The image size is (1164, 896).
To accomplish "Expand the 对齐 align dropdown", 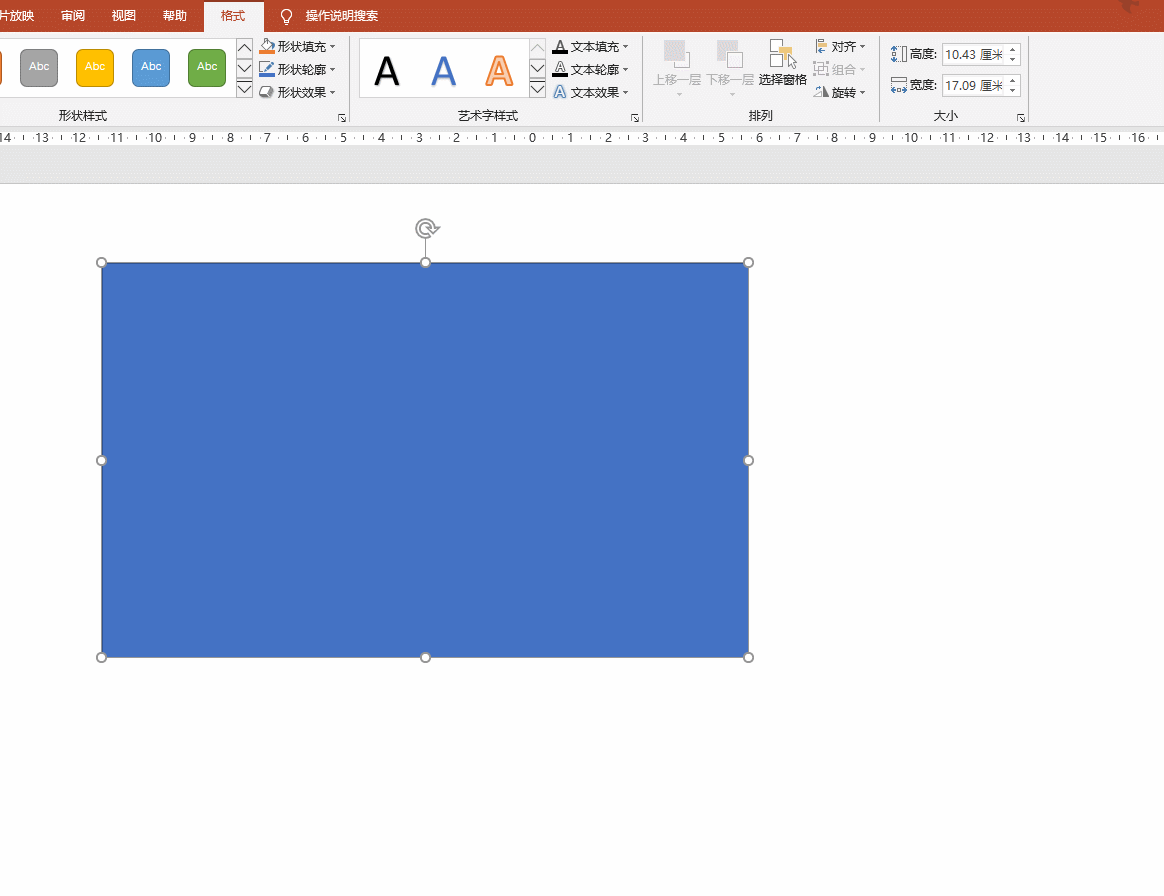I will [x=840, y=47].
